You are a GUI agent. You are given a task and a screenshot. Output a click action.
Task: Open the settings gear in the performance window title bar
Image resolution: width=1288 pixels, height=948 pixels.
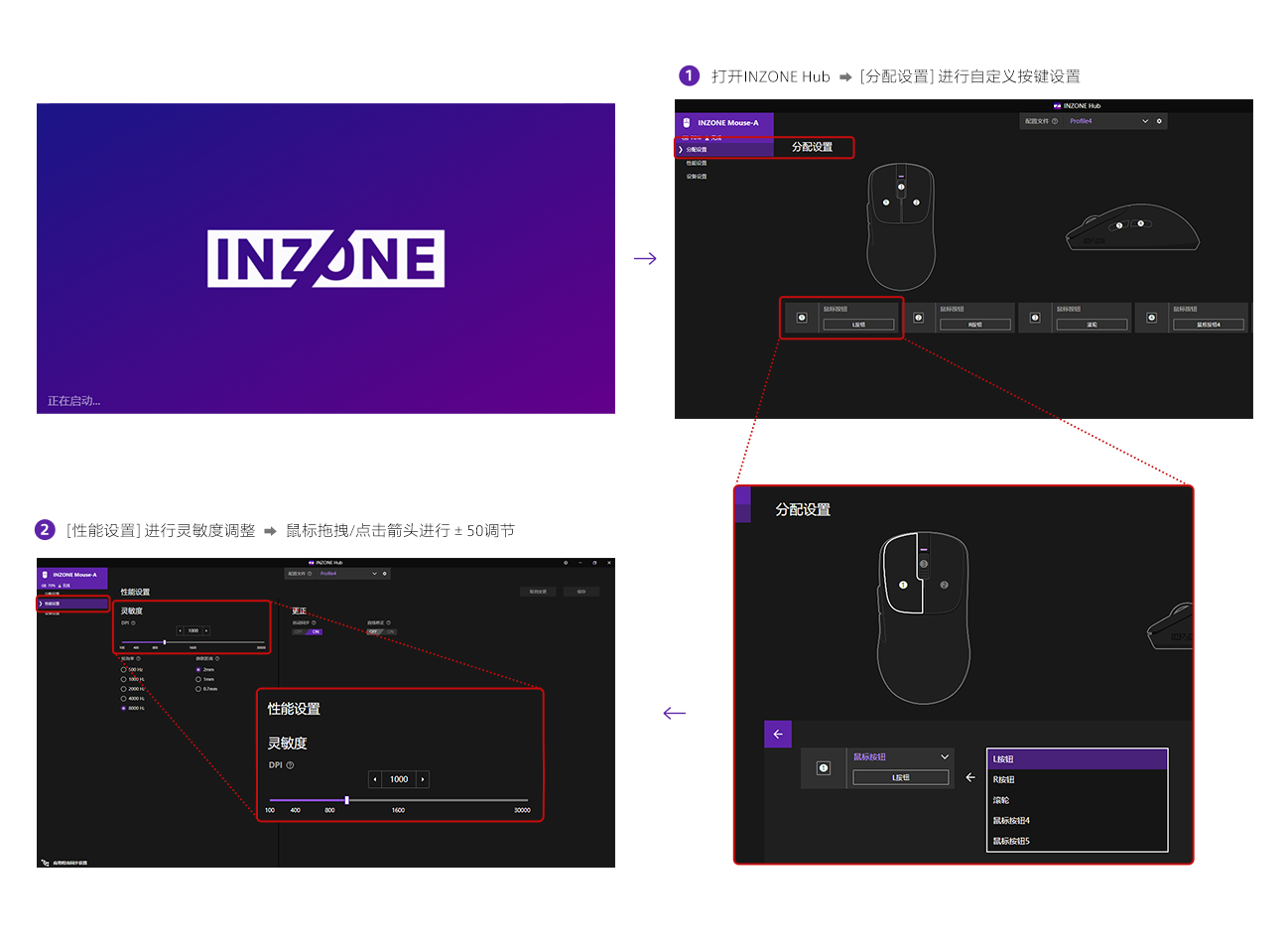(x=566, y=563)
